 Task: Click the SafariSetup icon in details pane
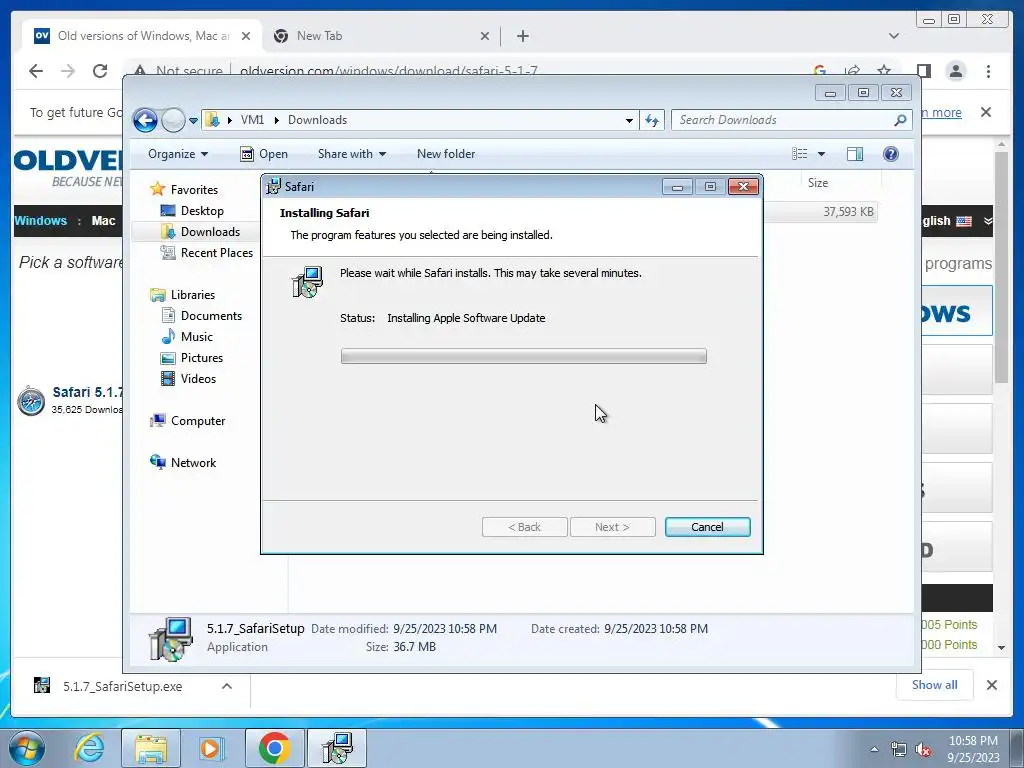pos(170,639)
